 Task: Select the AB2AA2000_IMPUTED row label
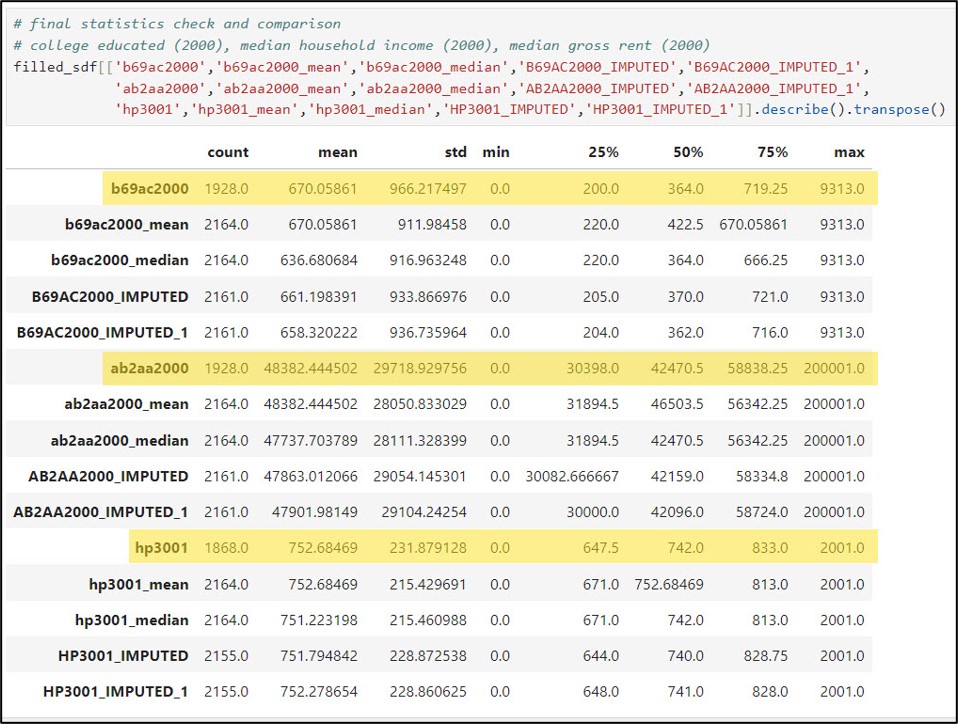101,476
